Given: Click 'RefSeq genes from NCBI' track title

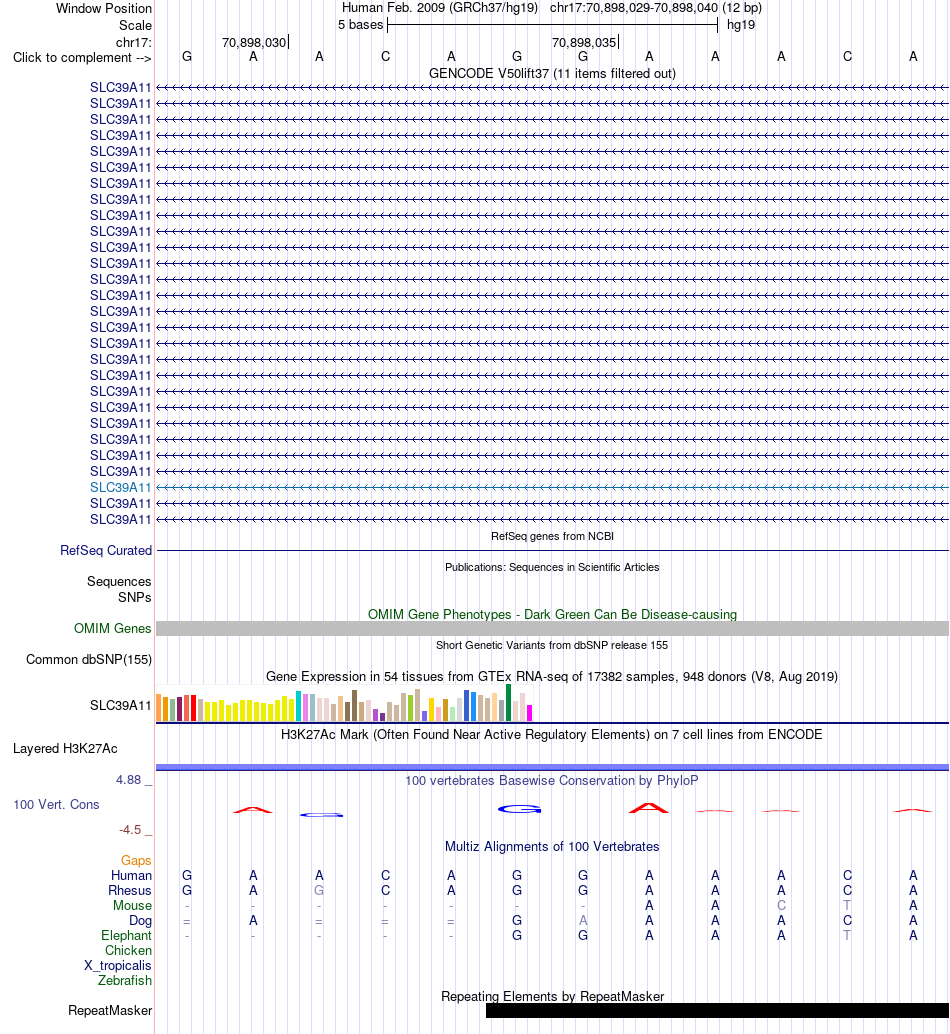Looking at the screenshot, I should [x=552, y=536].
